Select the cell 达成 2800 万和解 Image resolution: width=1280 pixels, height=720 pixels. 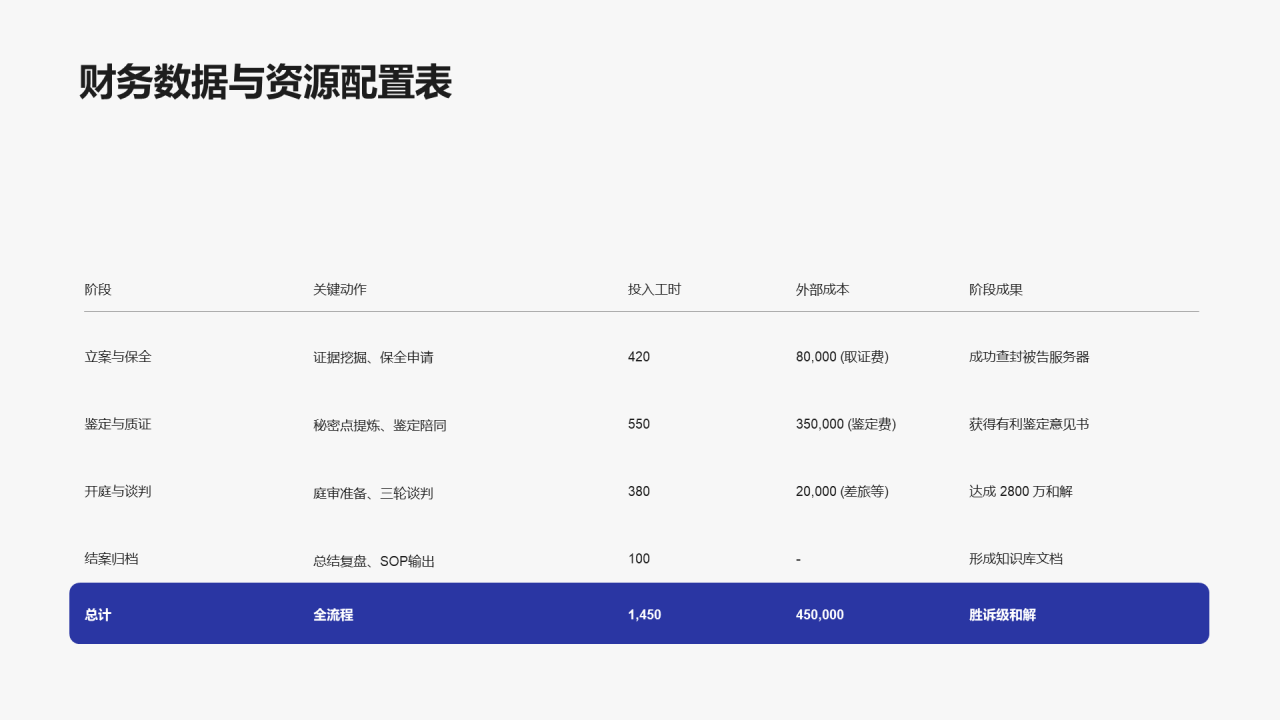click(1020, 491)
